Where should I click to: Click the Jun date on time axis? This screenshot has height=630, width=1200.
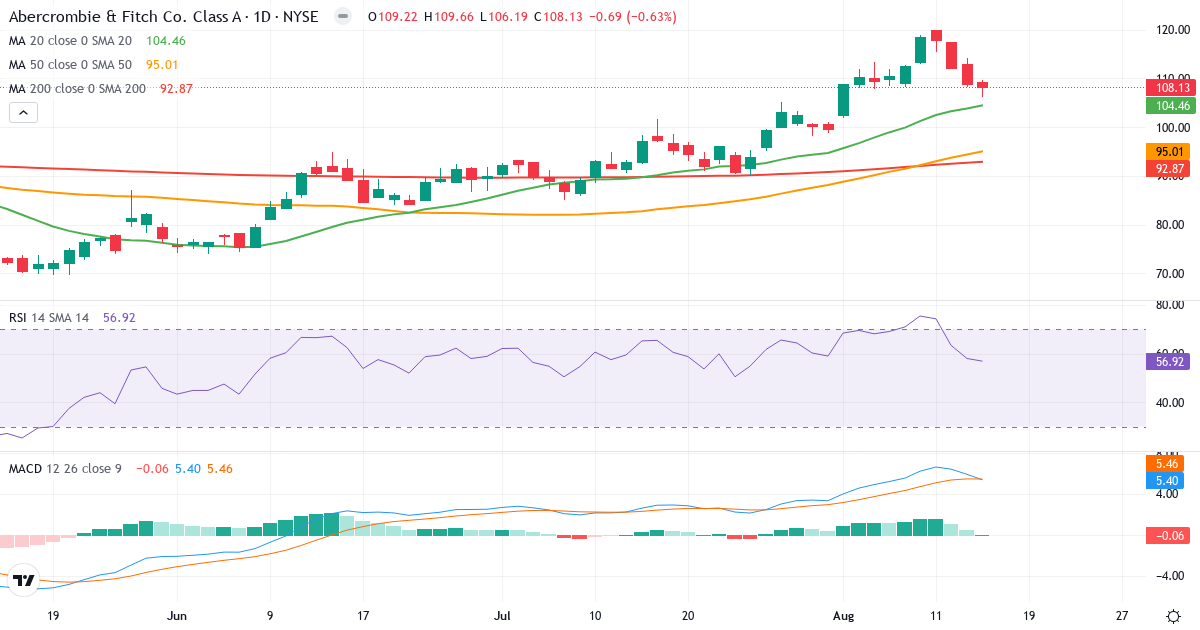177,616
